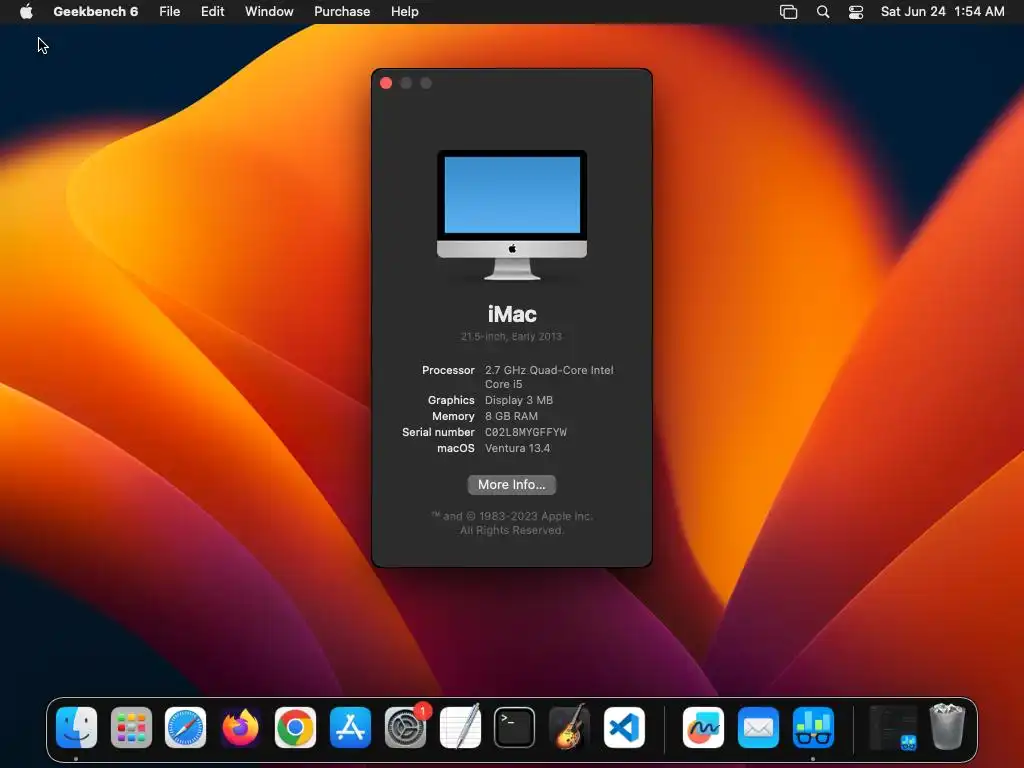Switch to Geekbench 6 in the Dock
Image resolution: width=1024 pixels, height=768 pixels.
point(812,728)
